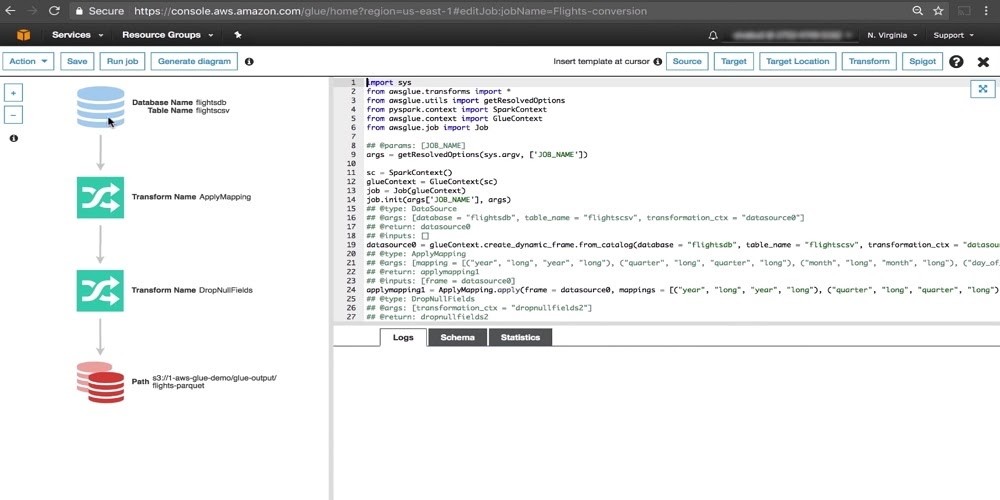Switch to the Statistics tab
Image resolution: width=1000 pixels, height=500 pixels.
tap(520, 338)
